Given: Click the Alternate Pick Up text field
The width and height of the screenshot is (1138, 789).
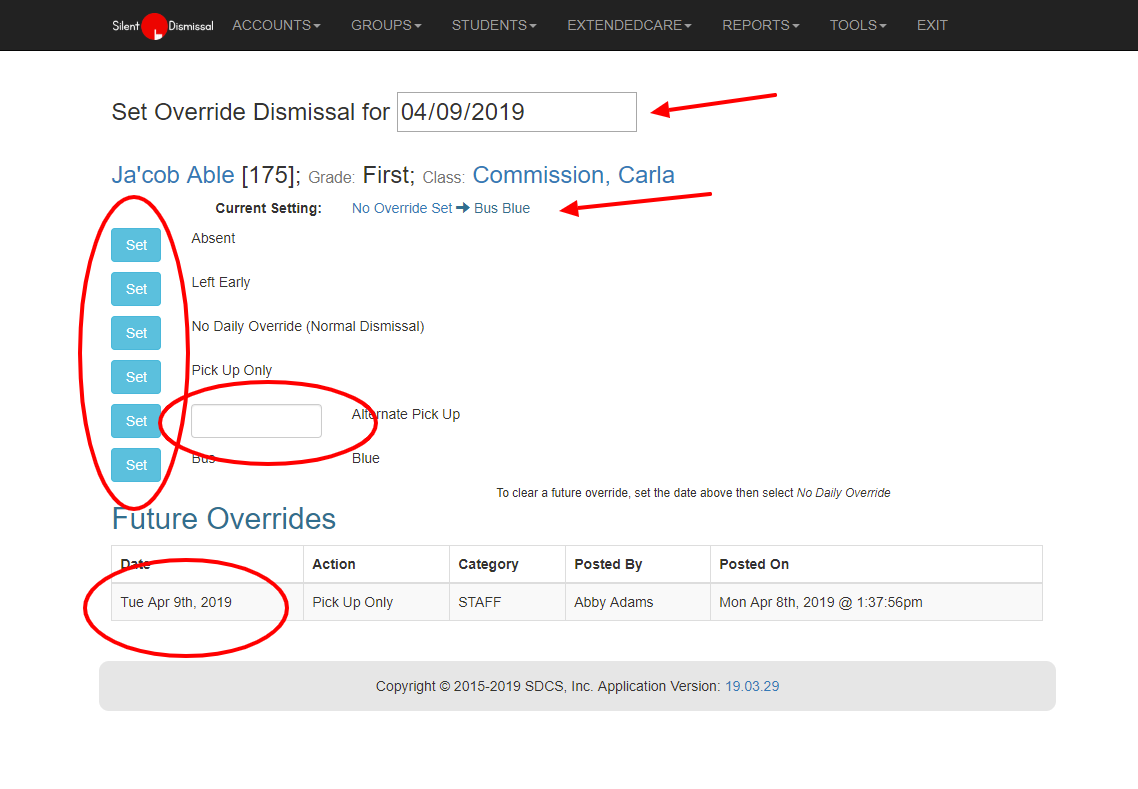Looking at the screenshot, I should pyautogui.click(x=256, y=421).
